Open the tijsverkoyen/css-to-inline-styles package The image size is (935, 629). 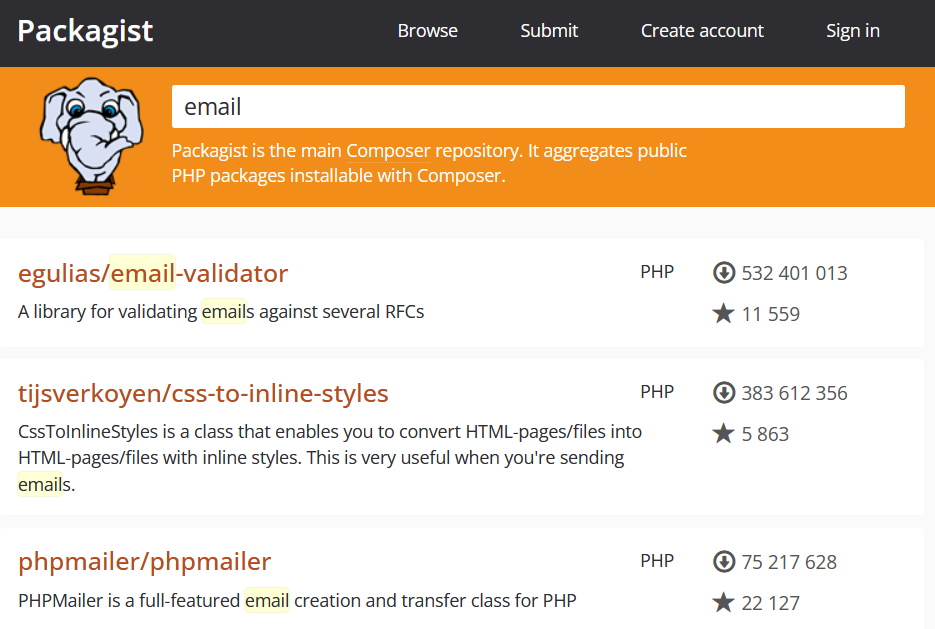tap(203, 393)
